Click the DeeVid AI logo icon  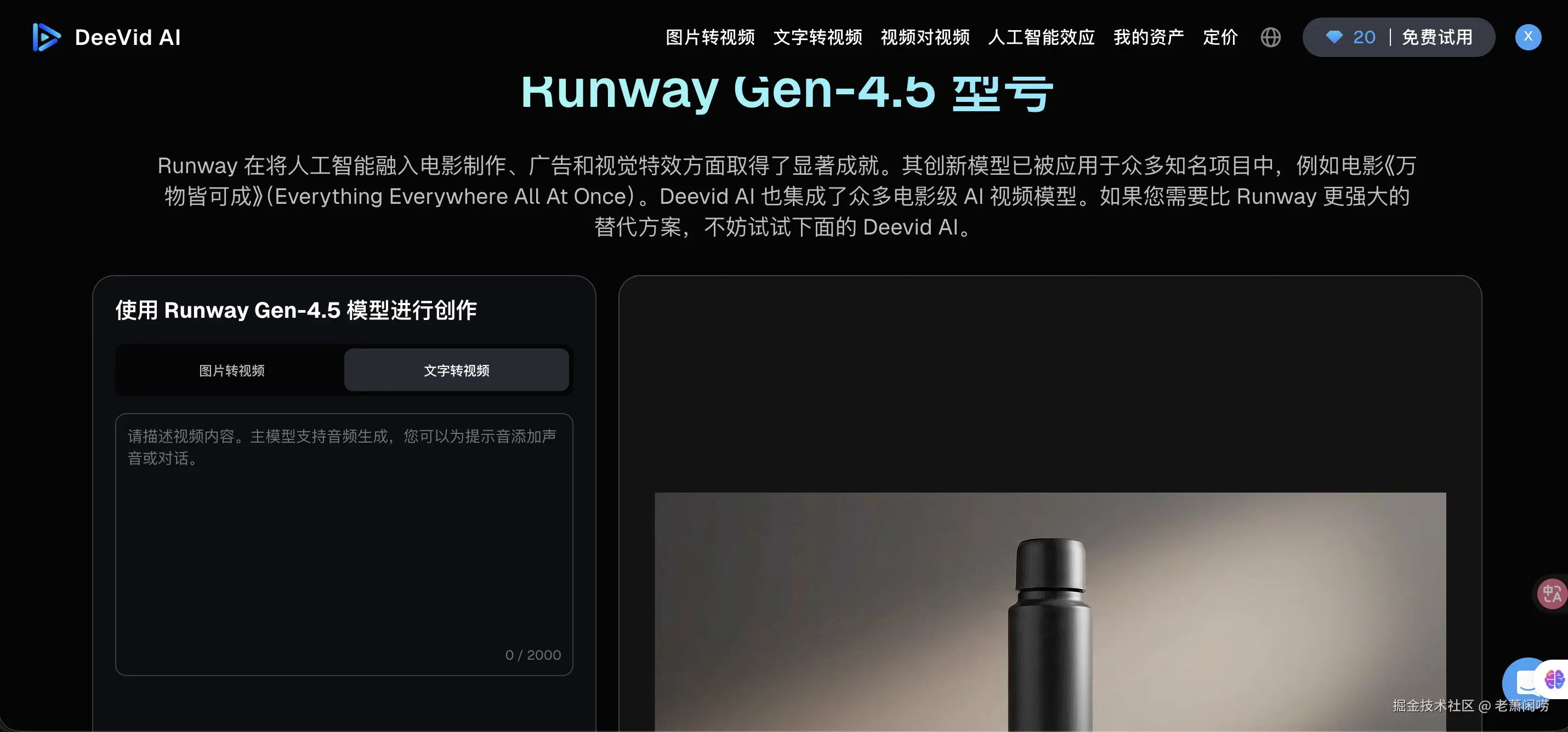(x=46, y=37)
